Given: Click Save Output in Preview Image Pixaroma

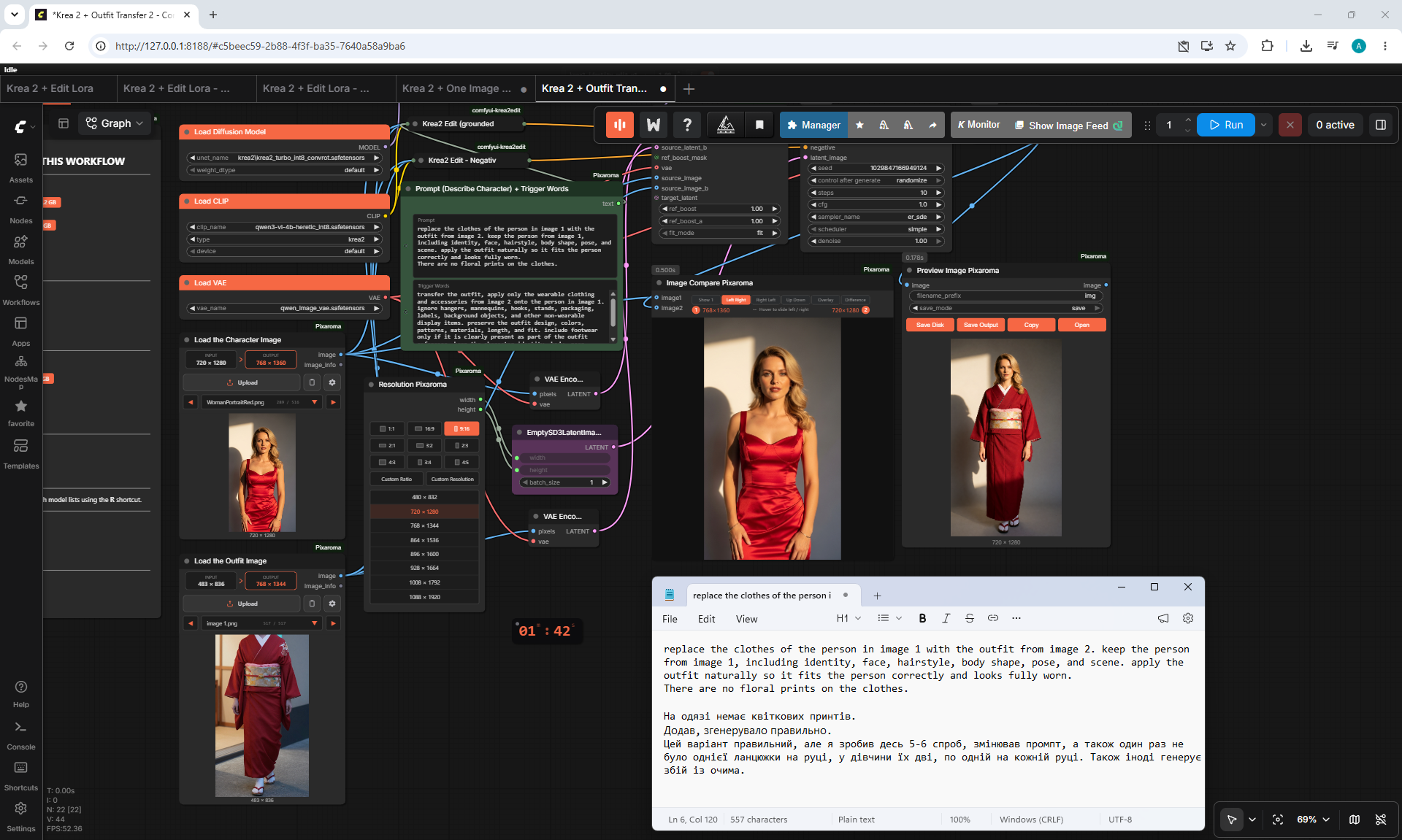Looking at the screenshot, I should (x=981, y=325).
